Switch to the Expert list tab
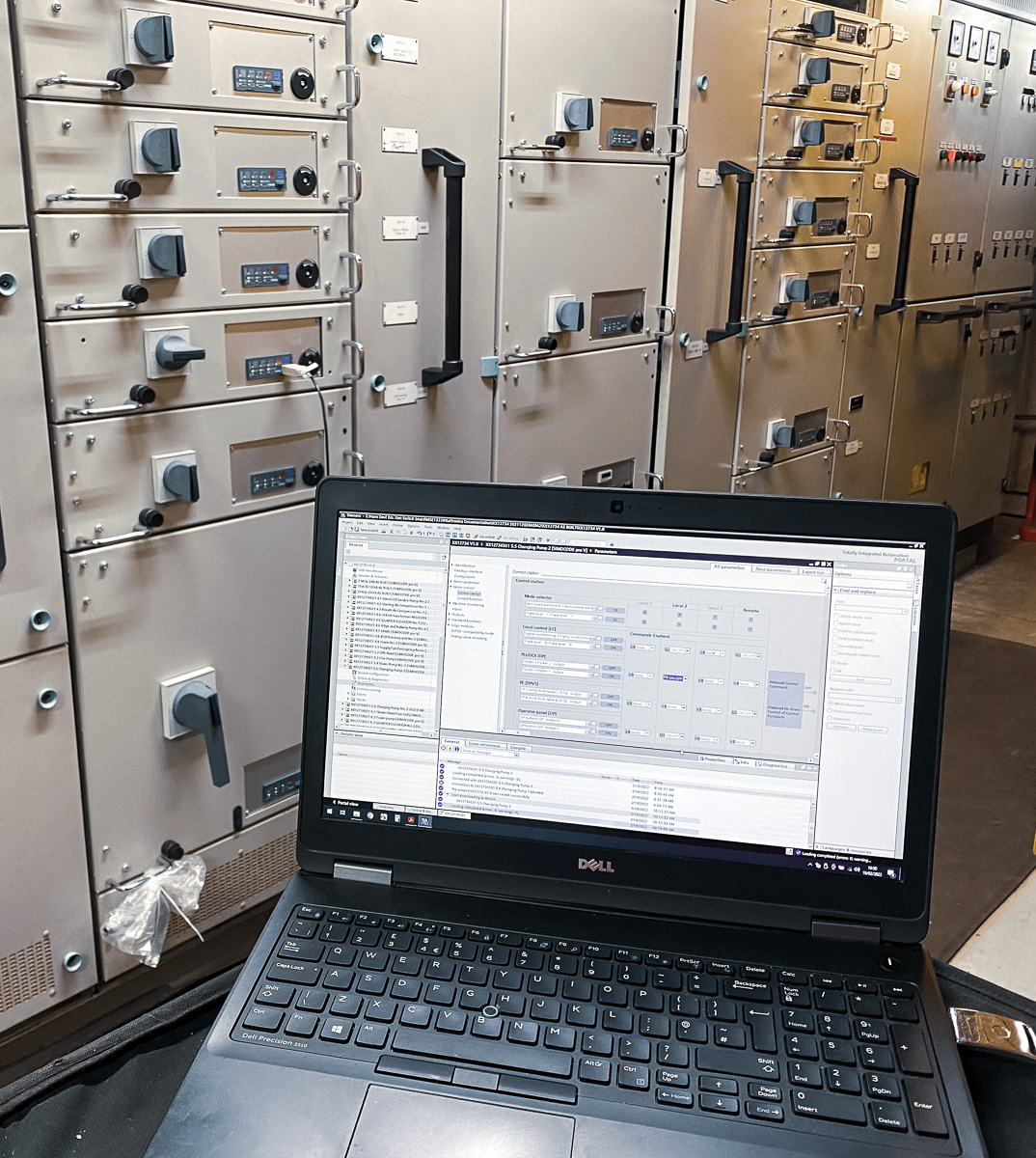This screenshot has width=1036, height=1158. pyautogui.click(x=813, y=572)
